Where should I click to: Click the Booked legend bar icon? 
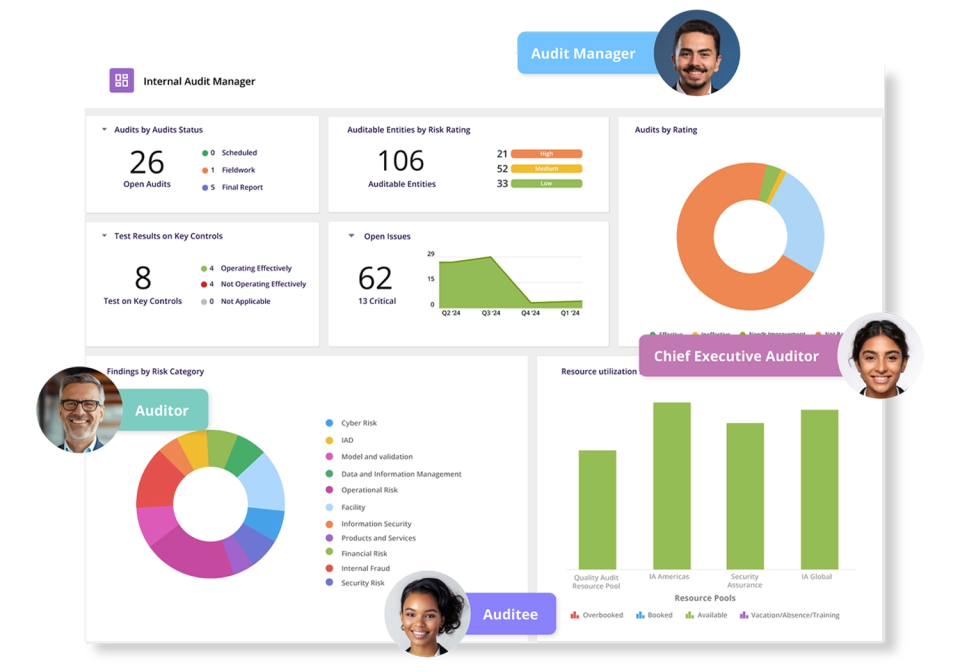coord(640,615)
